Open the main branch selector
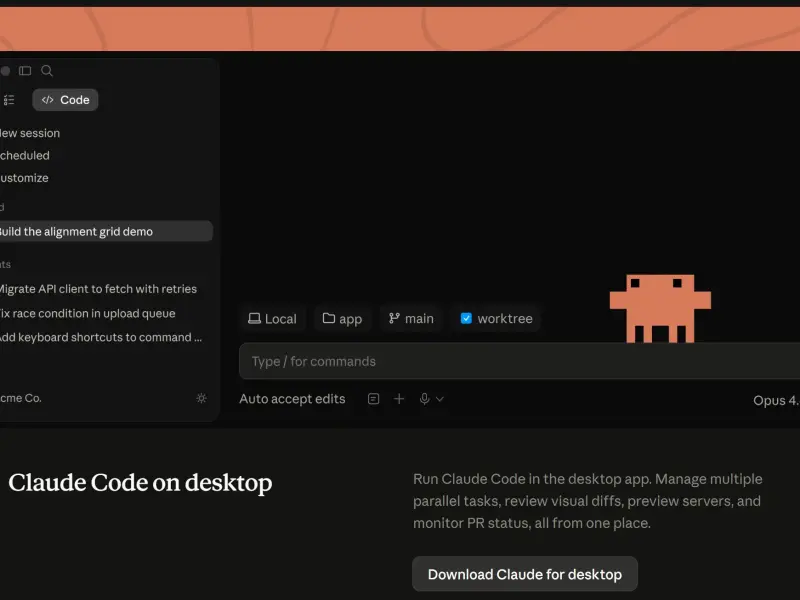Image resolution: width=800 pixels, height=600 pixels. [411, 319]
